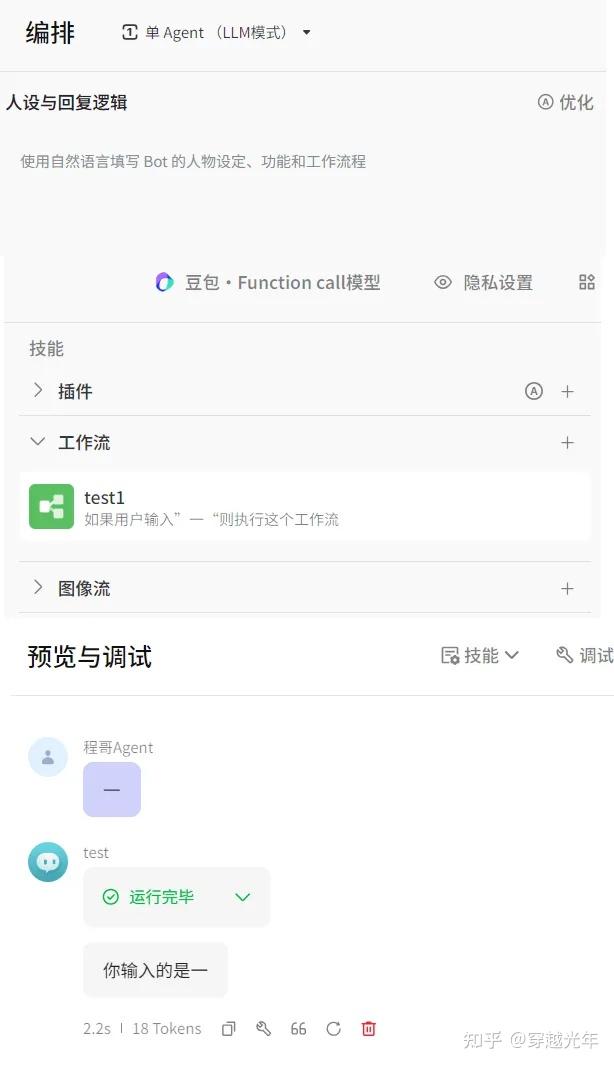
Task: Collapse the 工作流 workflow section
Action: (x=38, y=441)
